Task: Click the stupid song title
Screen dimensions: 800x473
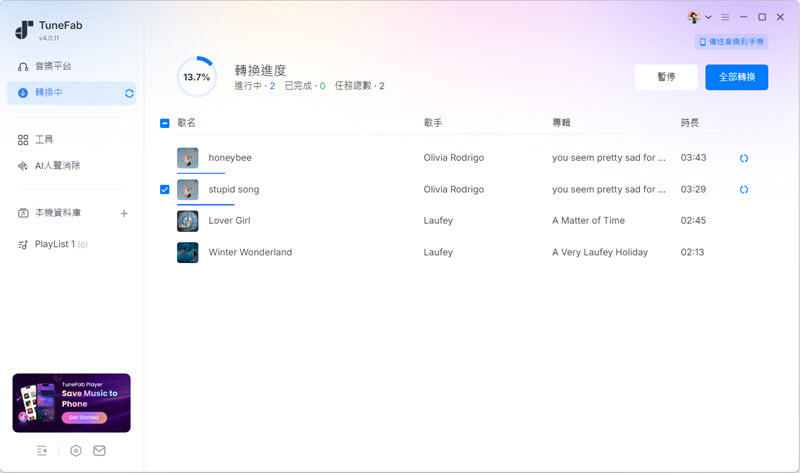Action: 234,189
